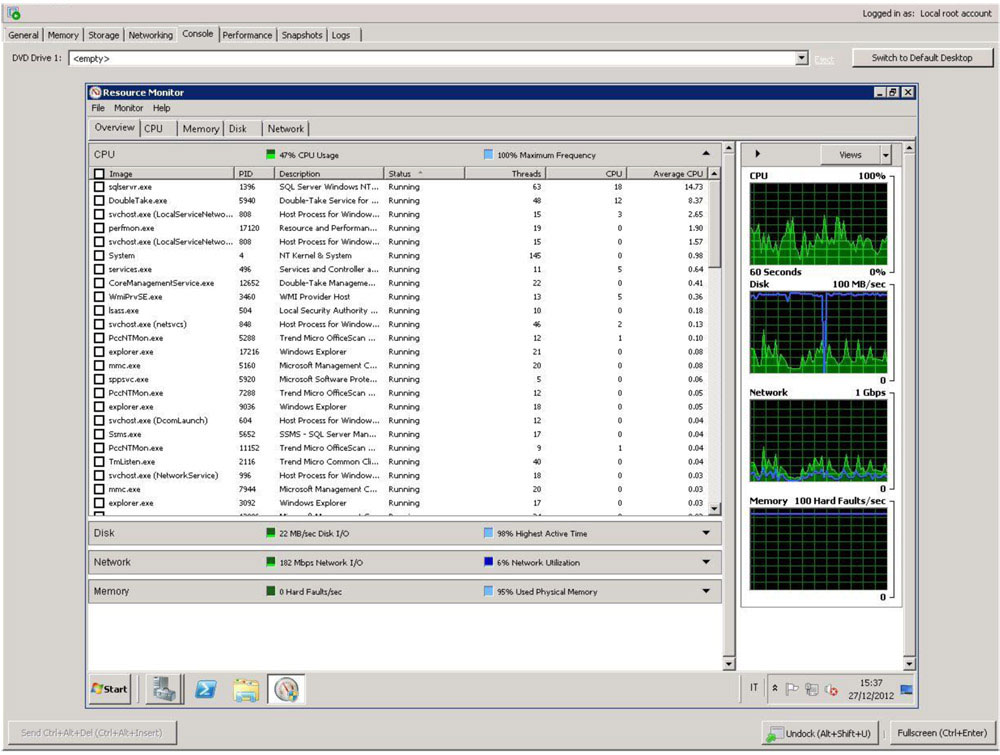Open the Monitor menu
The image size is (1000, 755).
coord(128,108)
